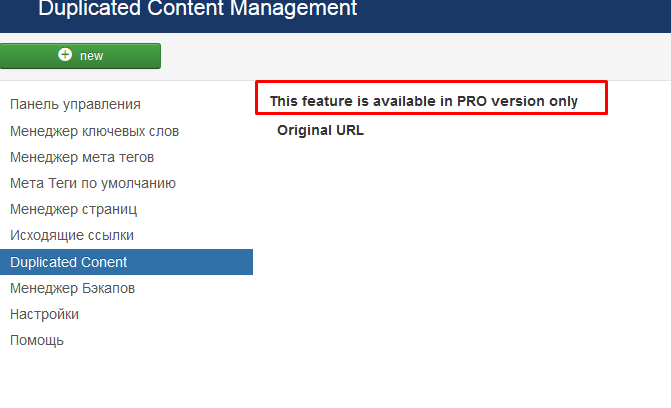Screen dimensions: 671x408
Task: Select the highlighted Duplicated Conent item
Action: pyautogui.click(x=126, y=262)
